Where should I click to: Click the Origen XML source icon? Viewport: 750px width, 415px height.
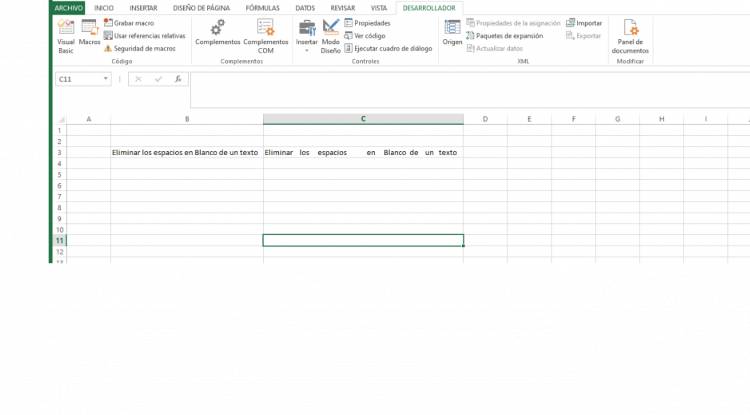(452, 34)
